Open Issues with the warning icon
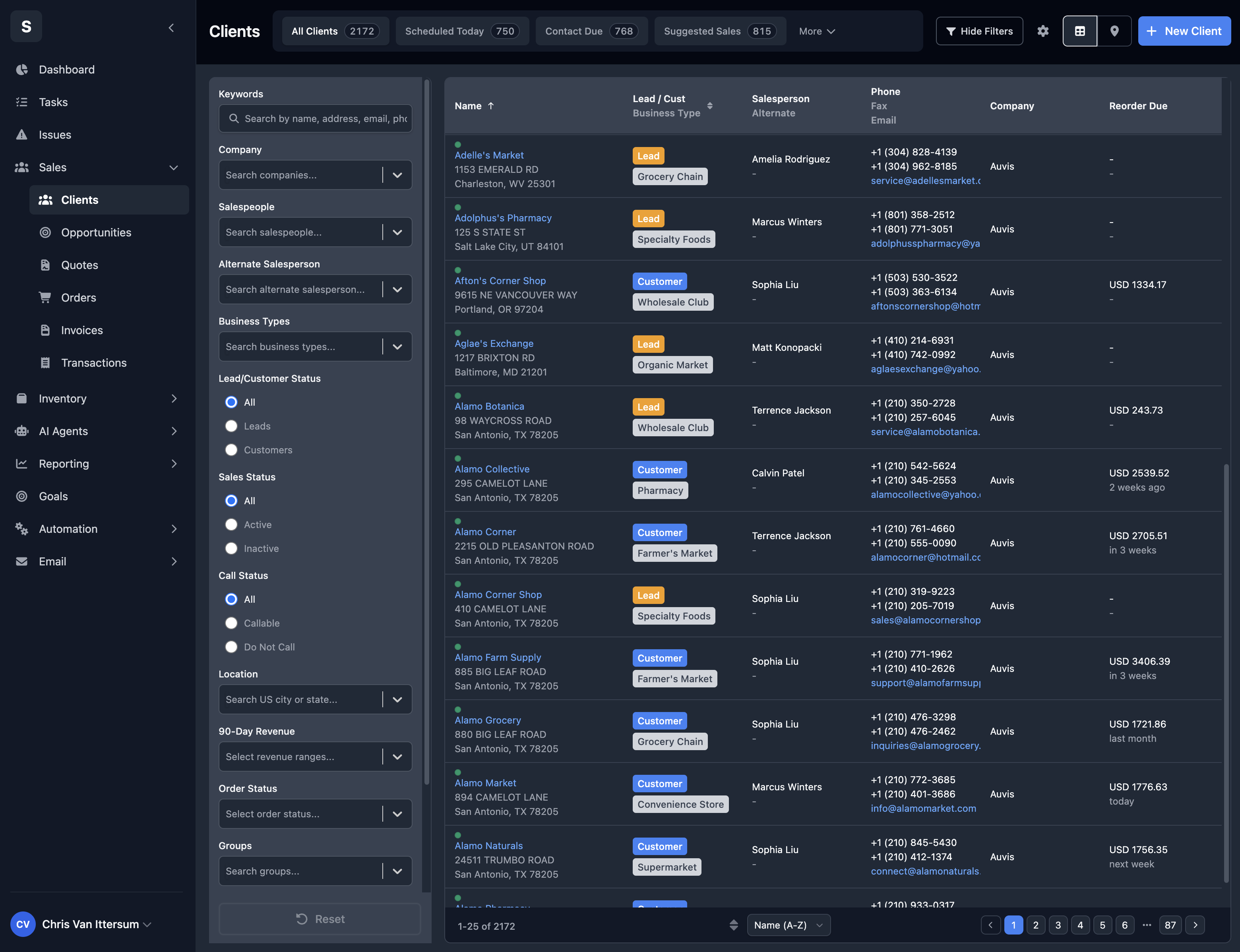1240x952 pixels. coord(21,135)
